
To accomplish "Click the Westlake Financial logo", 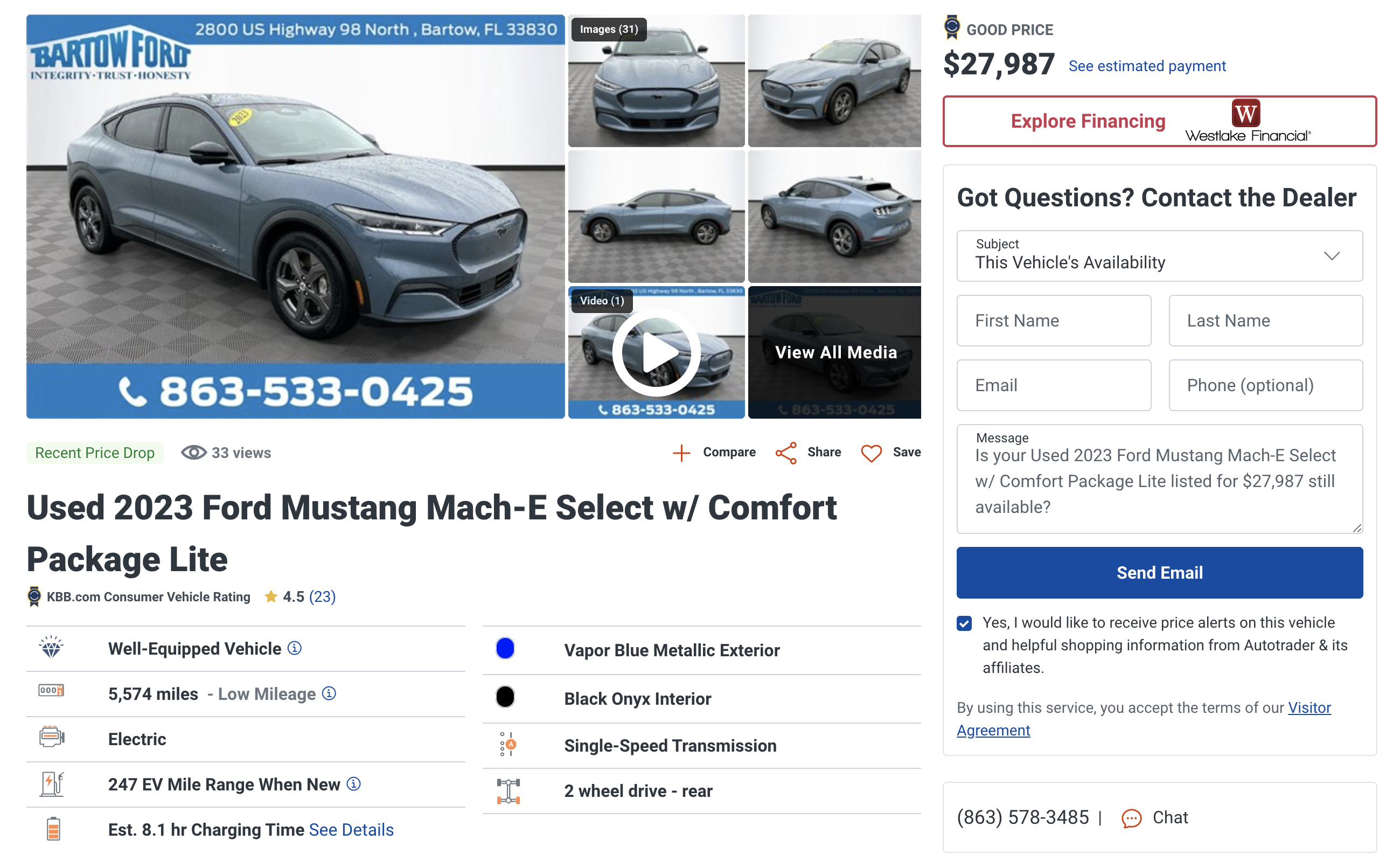I will 1248,121.
